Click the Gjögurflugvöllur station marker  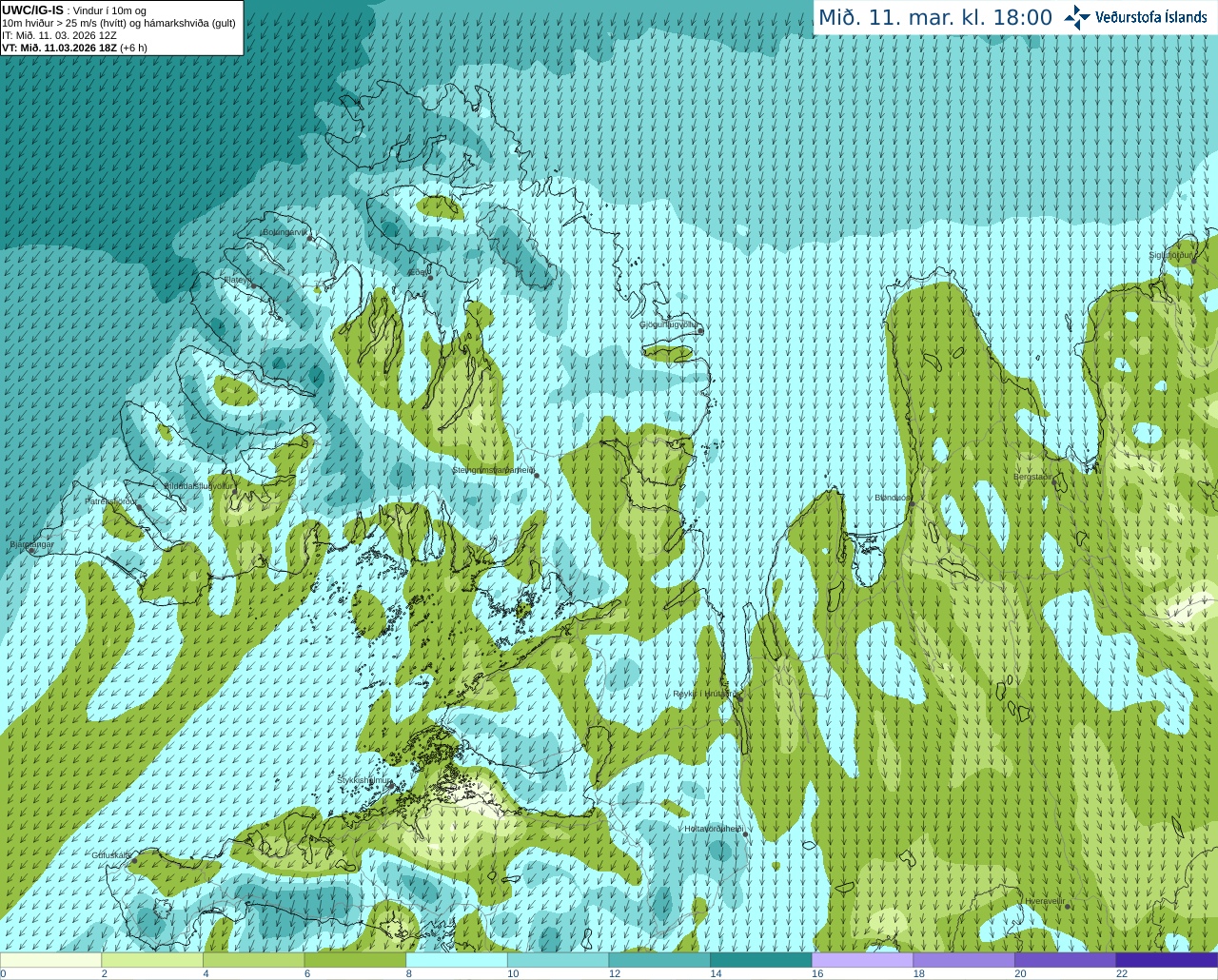700,331
